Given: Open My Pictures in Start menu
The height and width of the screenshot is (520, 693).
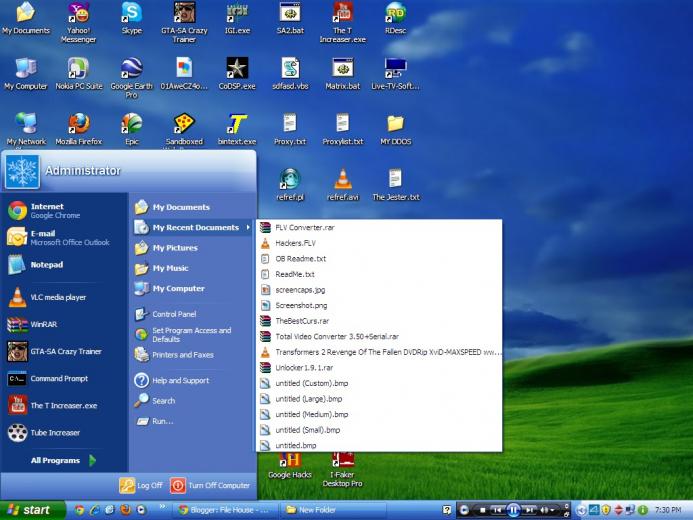Looking at the screenshot, I should click(192, 248).
